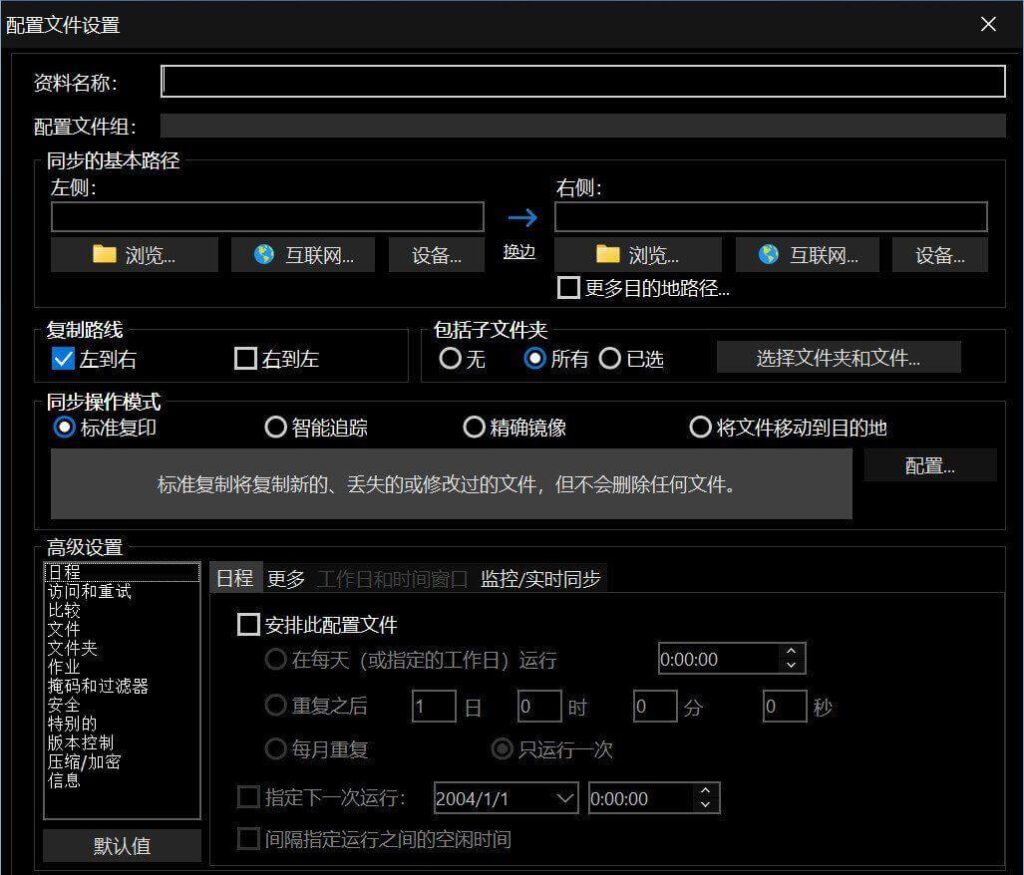Viewport: 1024px width, 875px height.
Task: Click the left path input field
Action: click(x=267, y=217)
